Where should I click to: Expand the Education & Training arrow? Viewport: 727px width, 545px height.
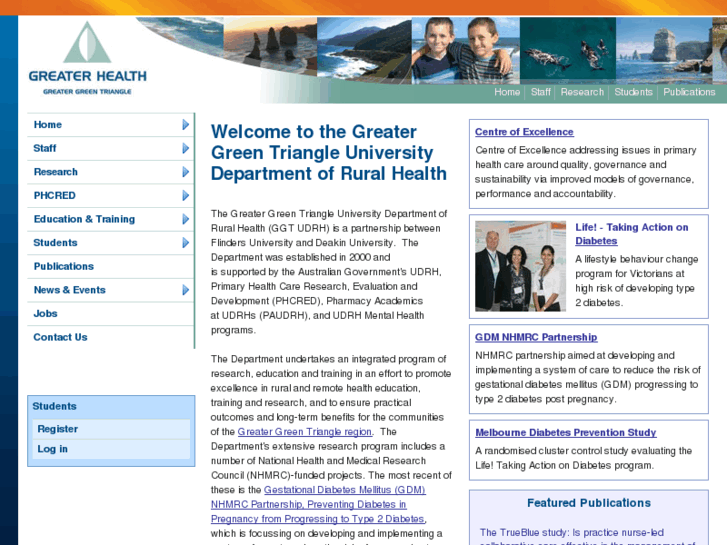[185, 219]
